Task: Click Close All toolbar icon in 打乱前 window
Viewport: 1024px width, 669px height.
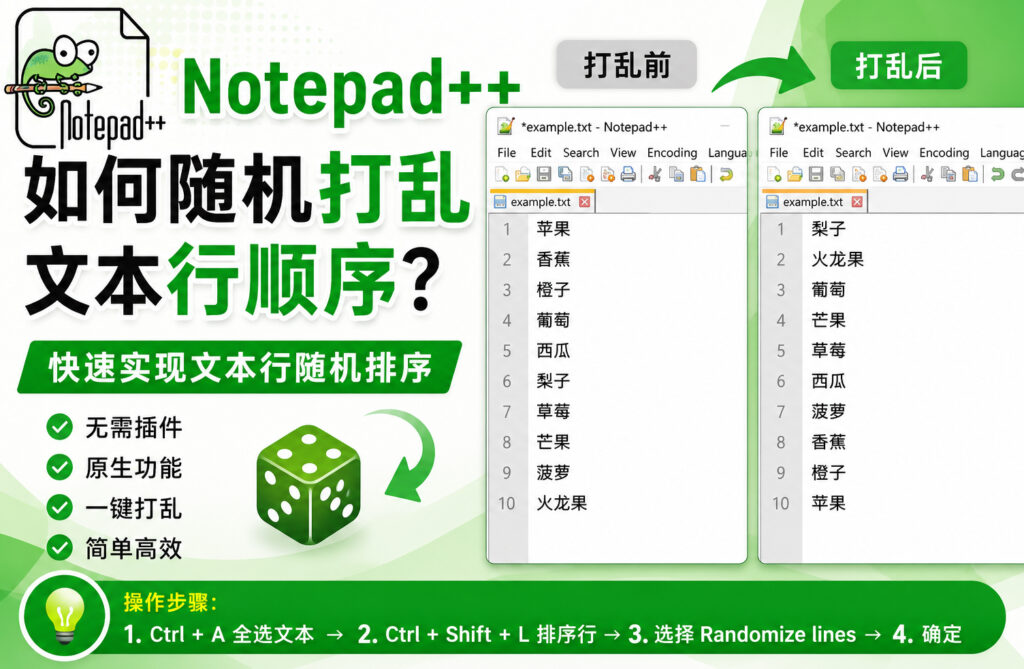Action: coord(607,174)
